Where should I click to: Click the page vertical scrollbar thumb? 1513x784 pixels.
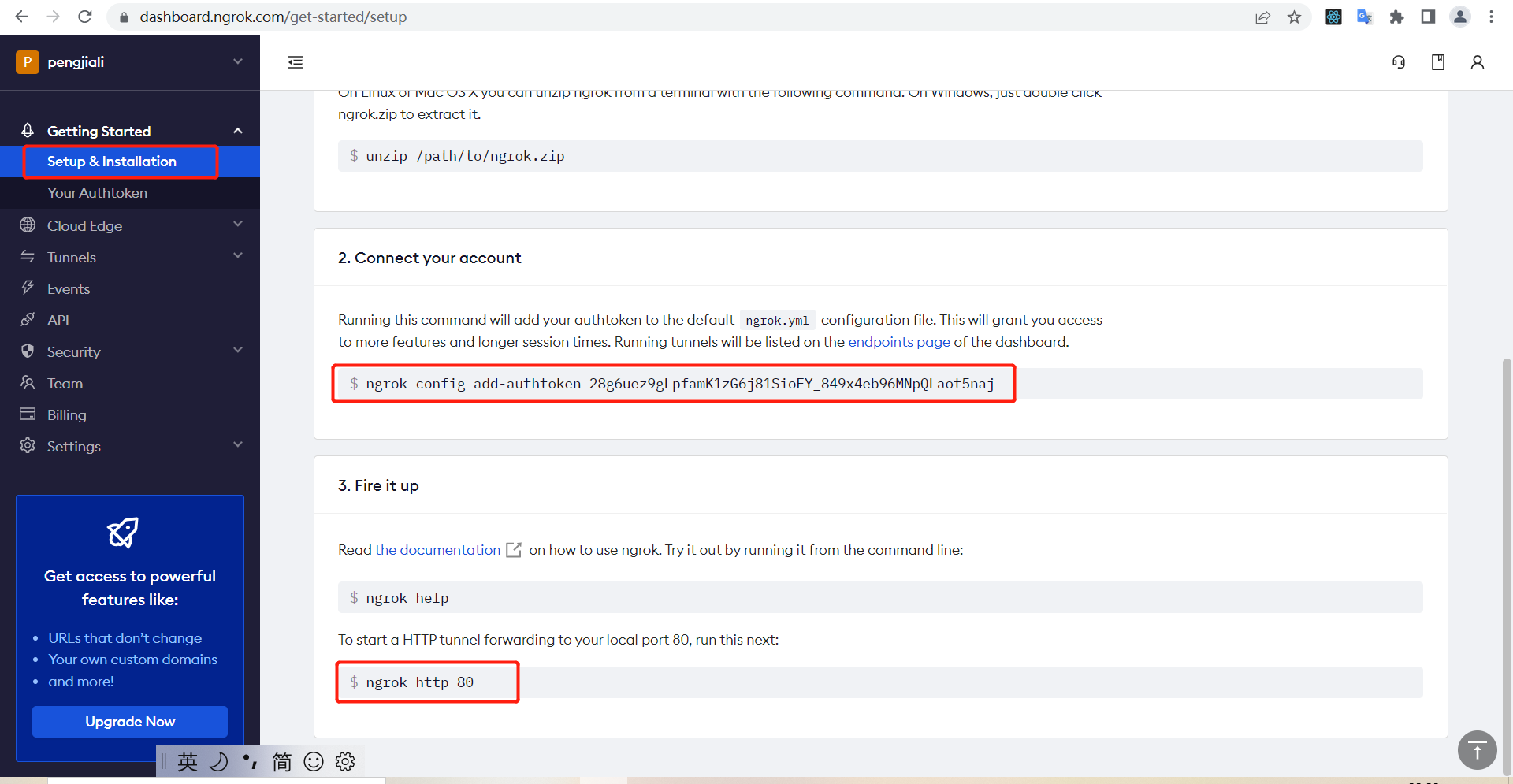tap(1507, 552)
